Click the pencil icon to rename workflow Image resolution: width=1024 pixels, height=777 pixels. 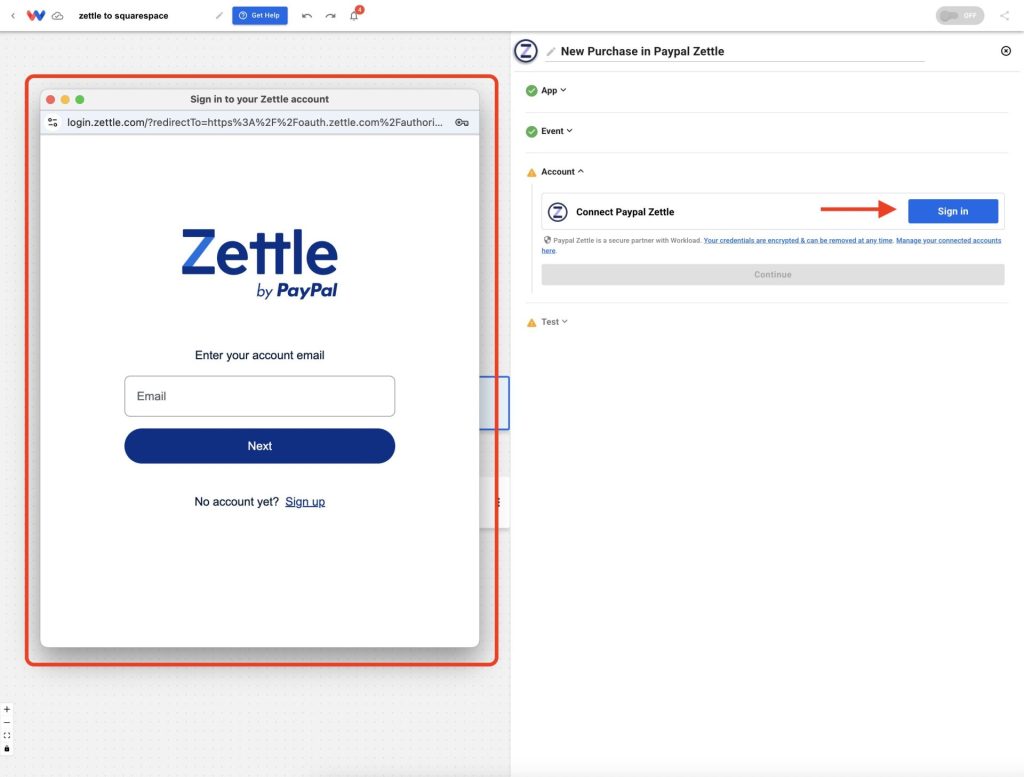[219, 16]
